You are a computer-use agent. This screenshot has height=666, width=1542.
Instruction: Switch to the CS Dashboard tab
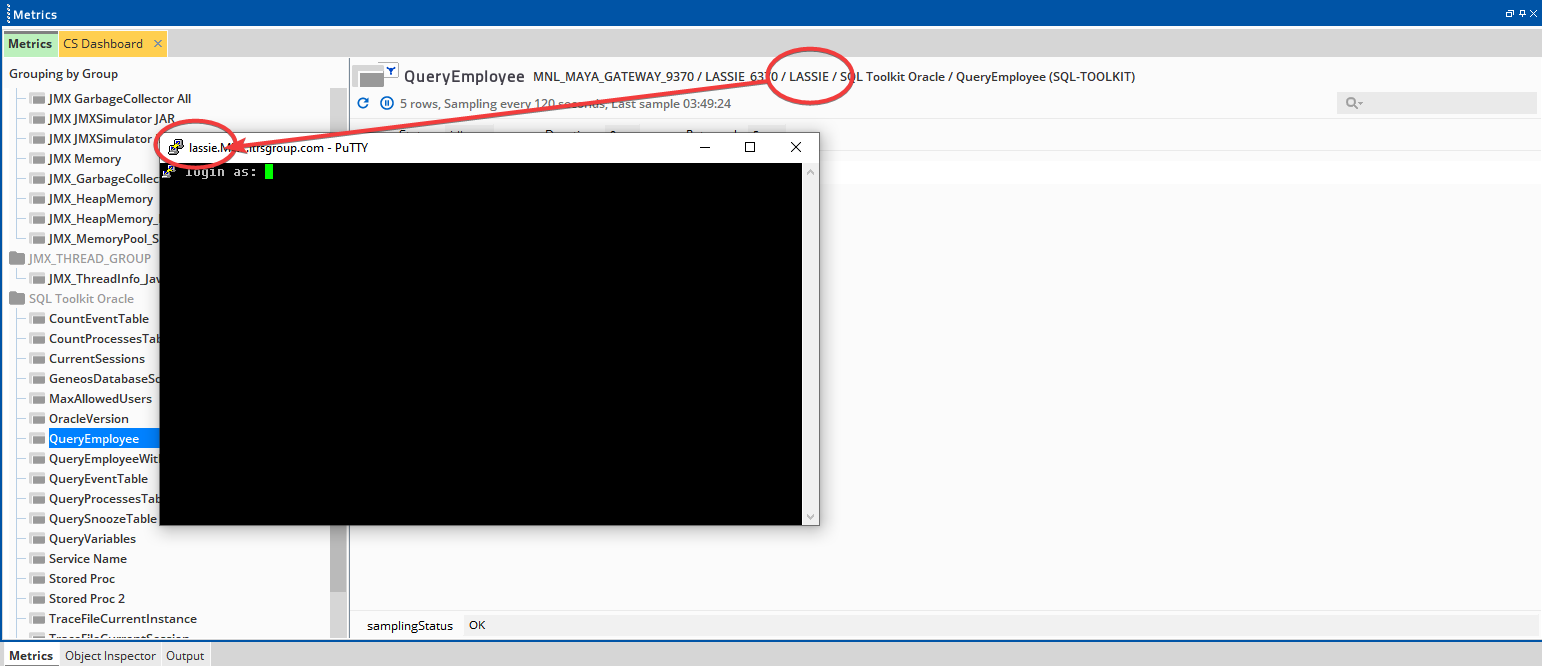click(x=104, y=44)
